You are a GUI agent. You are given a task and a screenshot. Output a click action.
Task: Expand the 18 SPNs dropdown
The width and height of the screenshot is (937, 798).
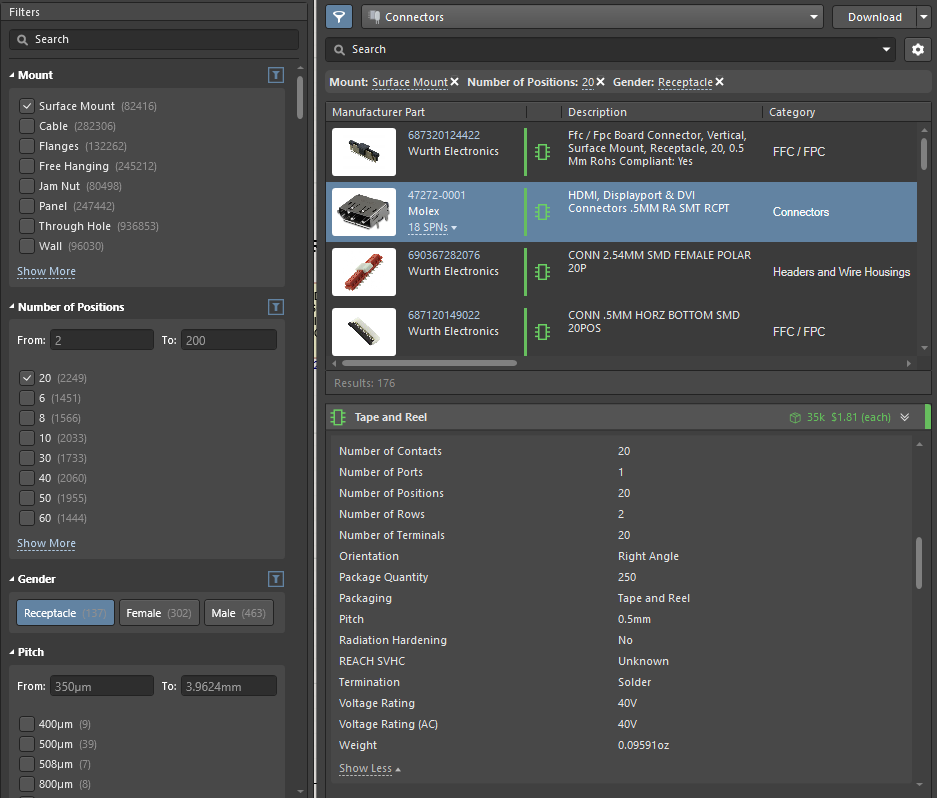click(433, 228)
